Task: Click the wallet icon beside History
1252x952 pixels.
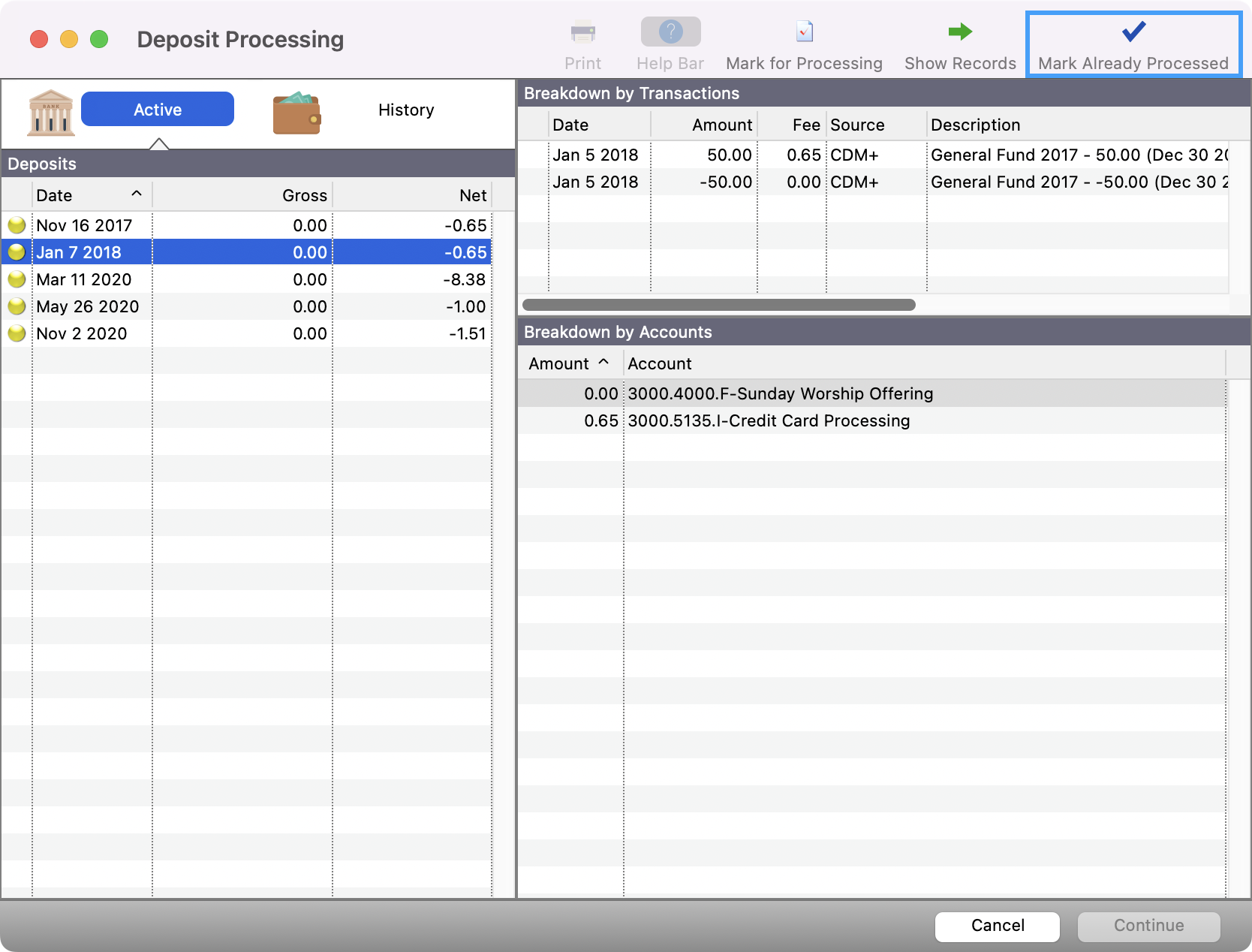Action: click(297, 113)
